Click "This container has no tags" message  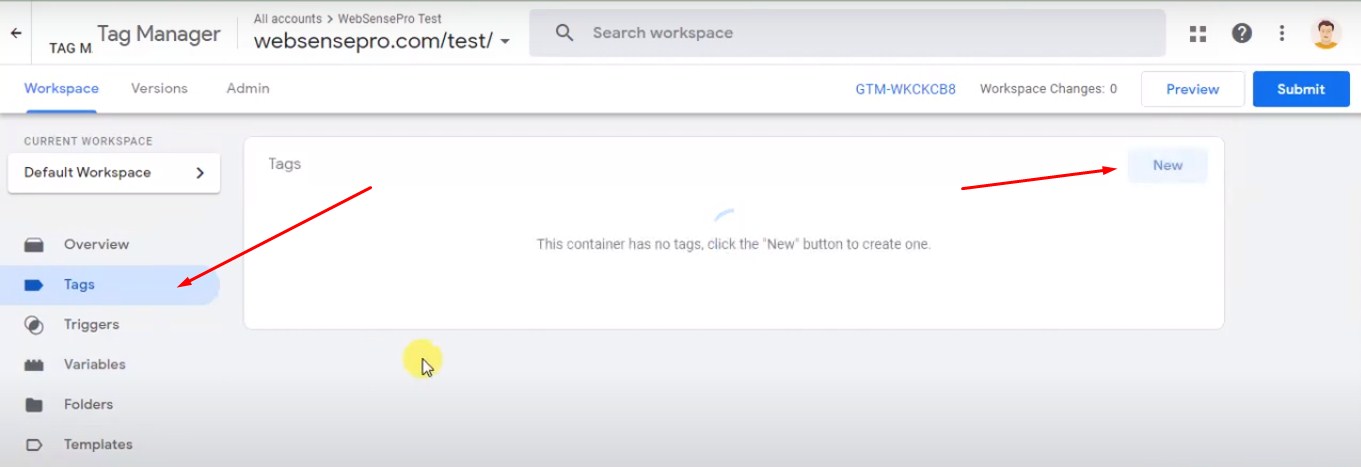click(x=733, y=244)
